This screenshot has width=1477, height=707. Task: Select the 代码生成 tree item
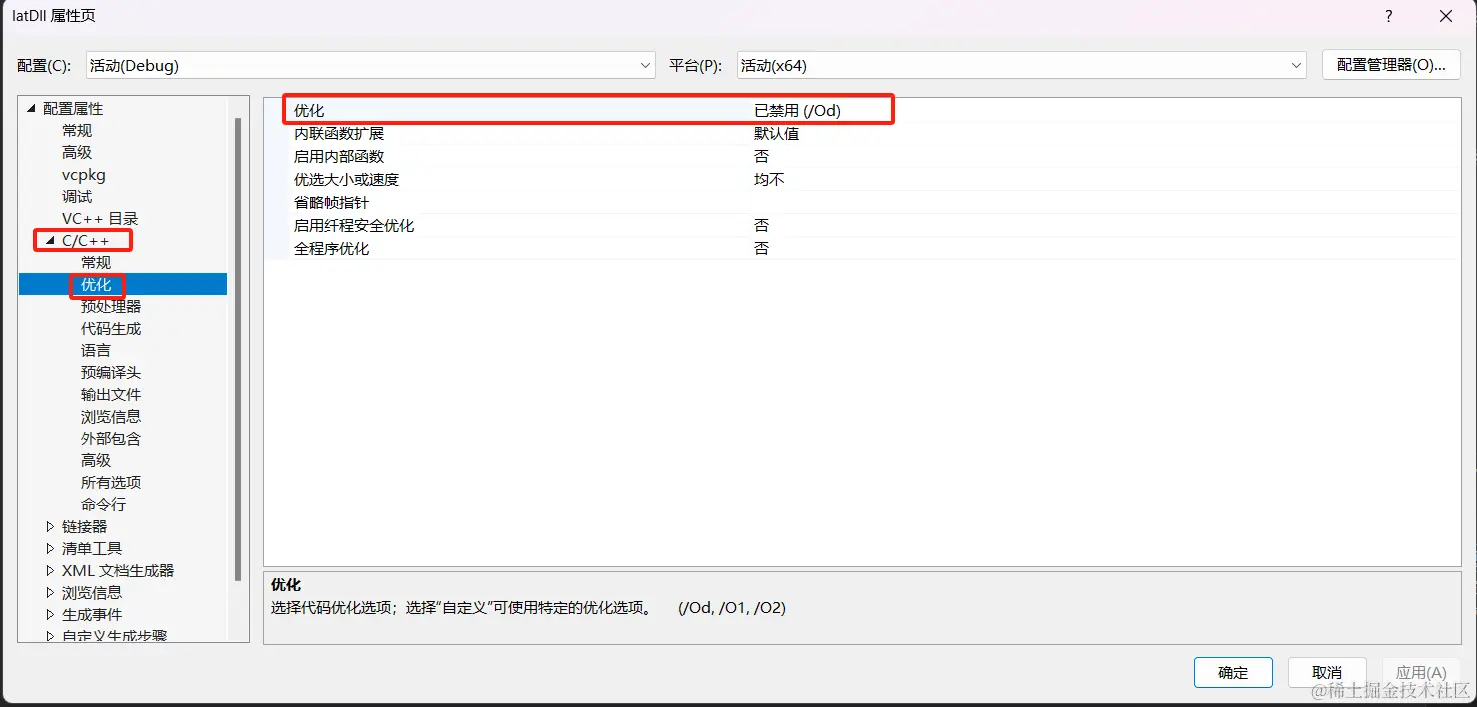(x=111, y=329)
